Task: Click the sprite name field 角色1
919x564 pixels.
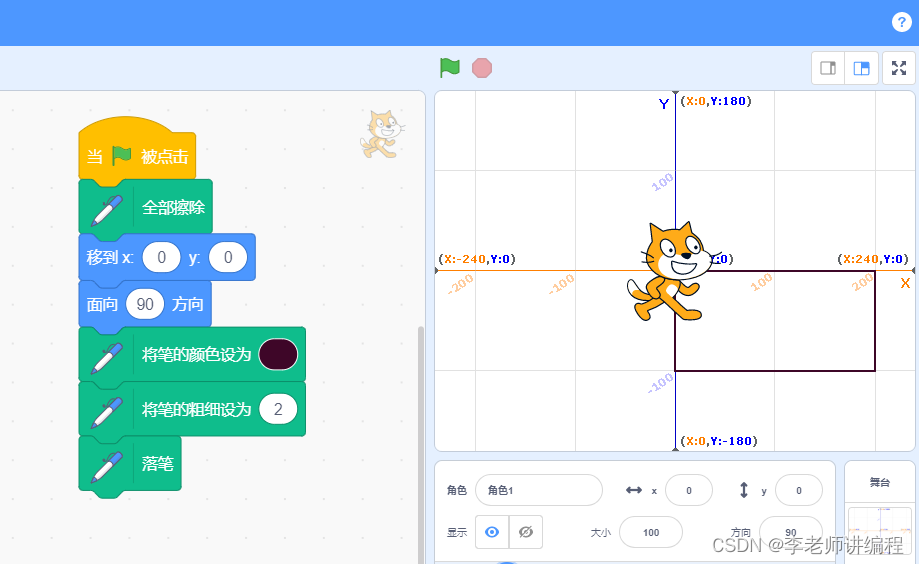Action: pyautogui.click(x=539, y=490)
